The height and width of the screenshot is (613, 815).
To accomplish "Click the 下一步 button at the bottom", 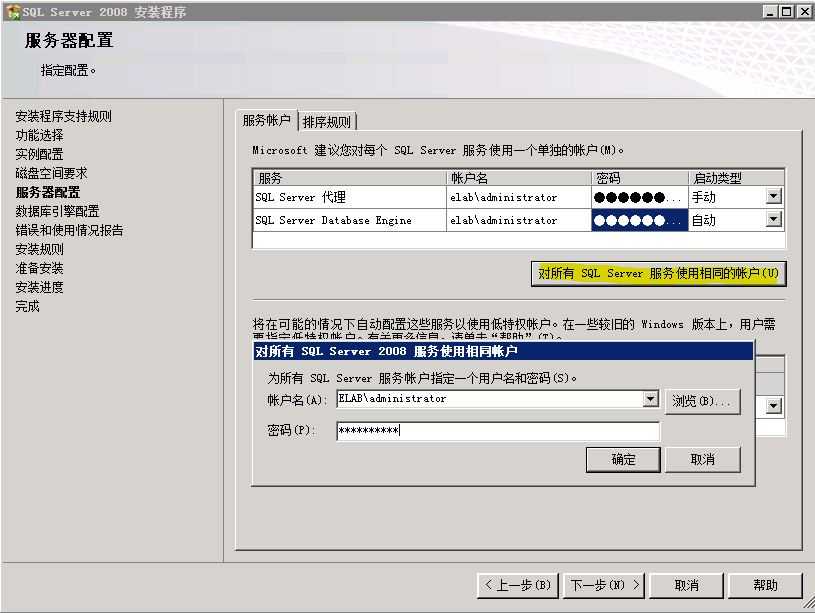I will [x=603, y=585].
